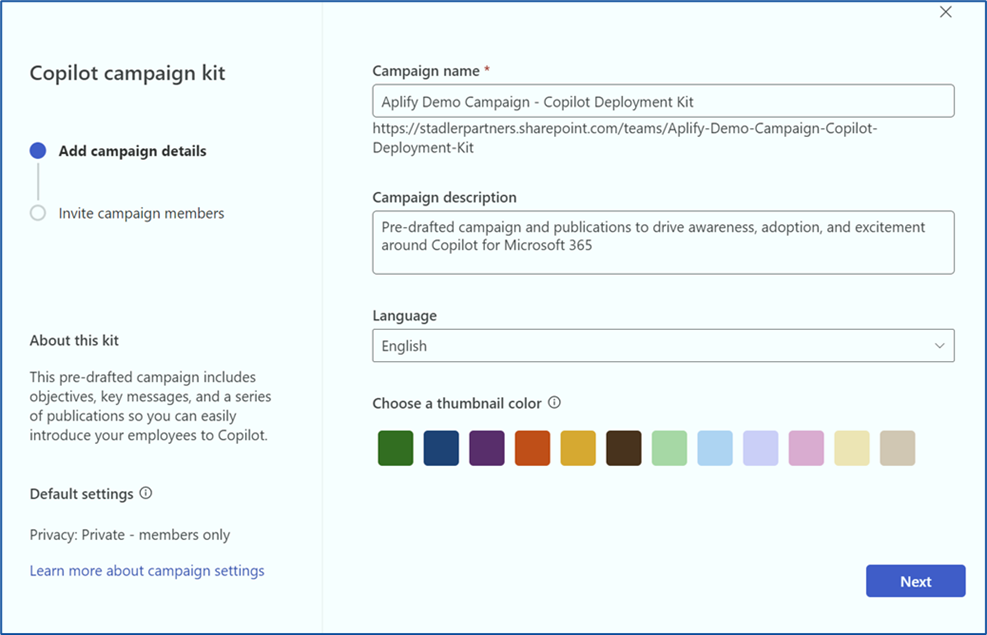This screenshot has width=987, height=635.
Task: Choose the pink thumbnail color
Action: 806,448
